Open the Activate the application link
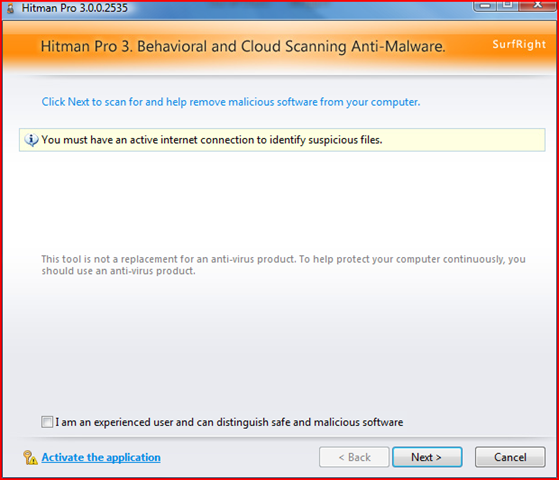559x480 pixels. pos(101,457)
